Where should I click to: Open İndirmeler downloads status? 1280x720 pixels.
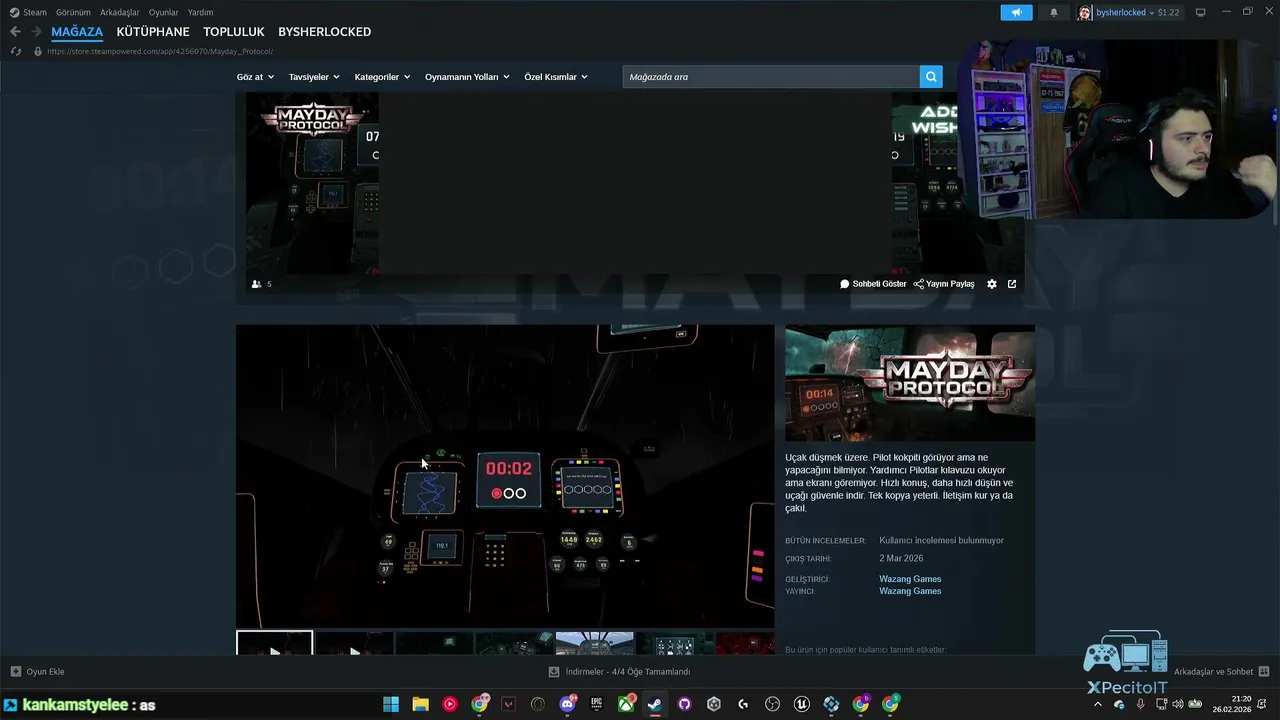click(x=620, y=672)
